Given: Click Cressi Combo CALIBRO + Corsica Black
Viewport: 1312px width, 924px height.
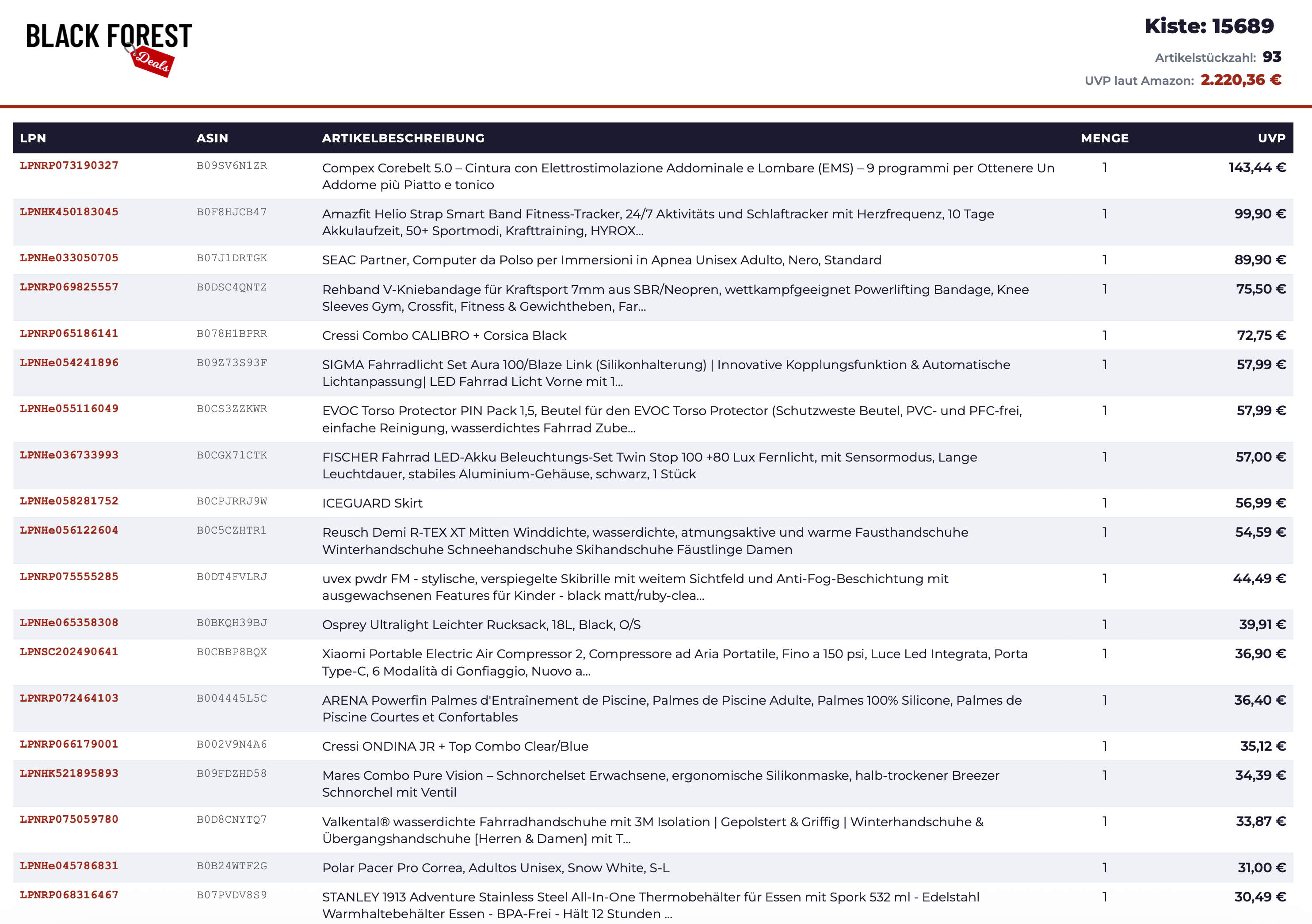Looking at the screenshot, I should coord(444,336).
